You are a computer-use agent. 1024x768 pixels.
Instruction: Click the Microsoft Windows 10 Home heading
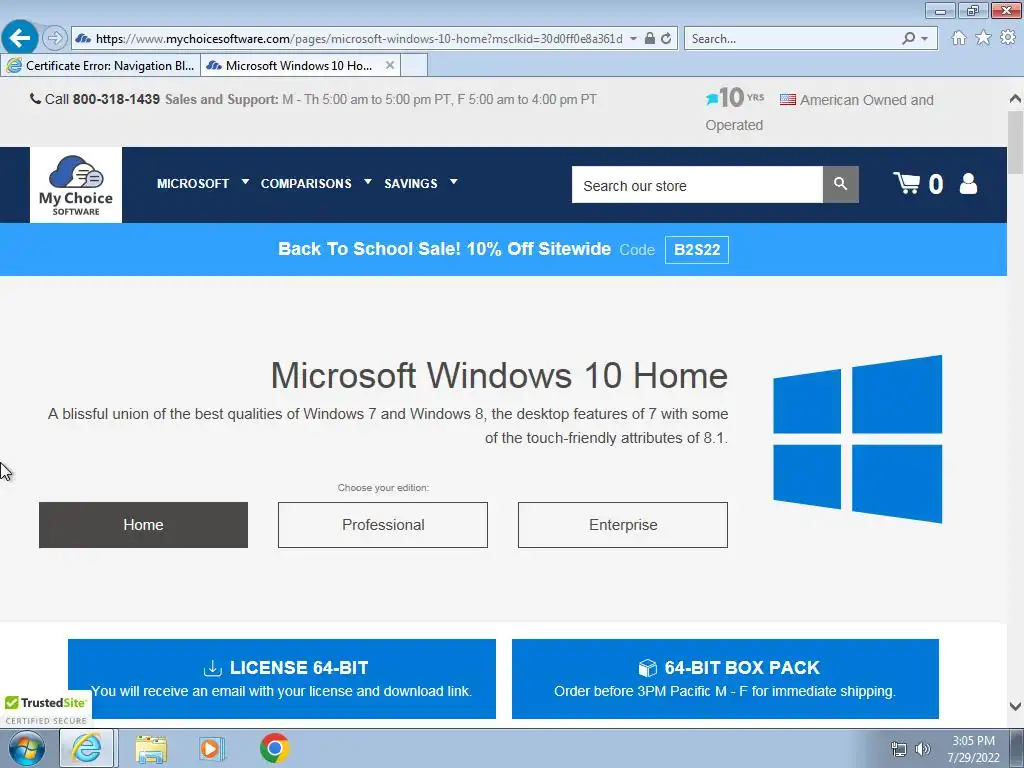499,376
